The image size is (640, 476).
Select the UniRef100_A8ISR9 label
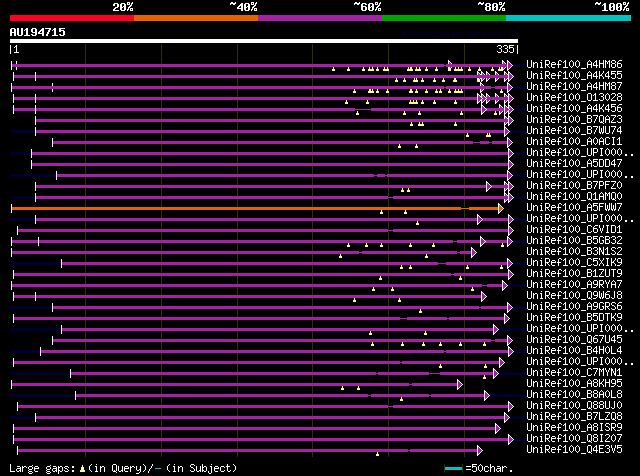[x=574, y=428]
